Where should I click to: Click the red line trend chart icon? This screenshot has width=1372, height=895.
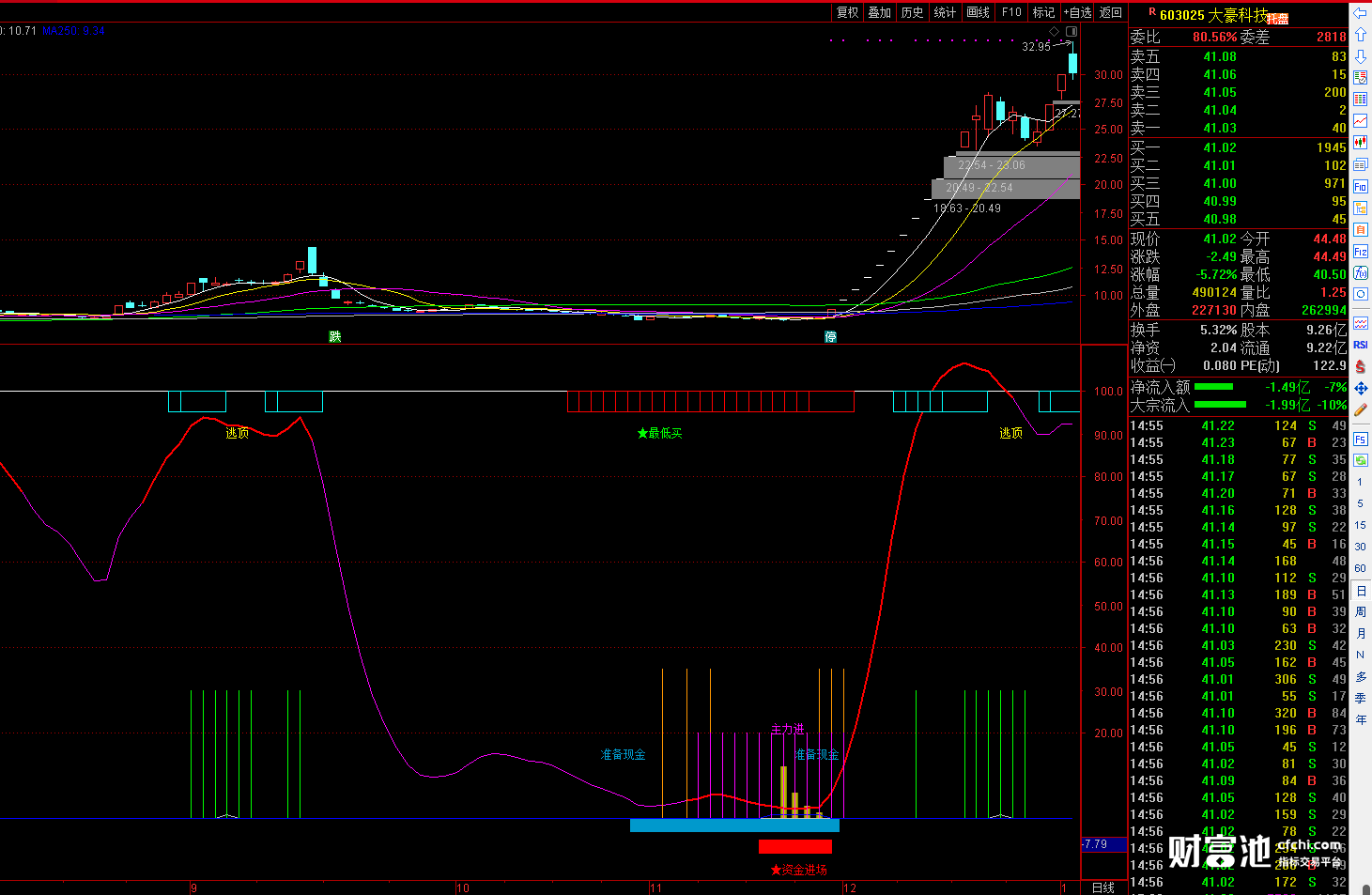[1360, 121]
